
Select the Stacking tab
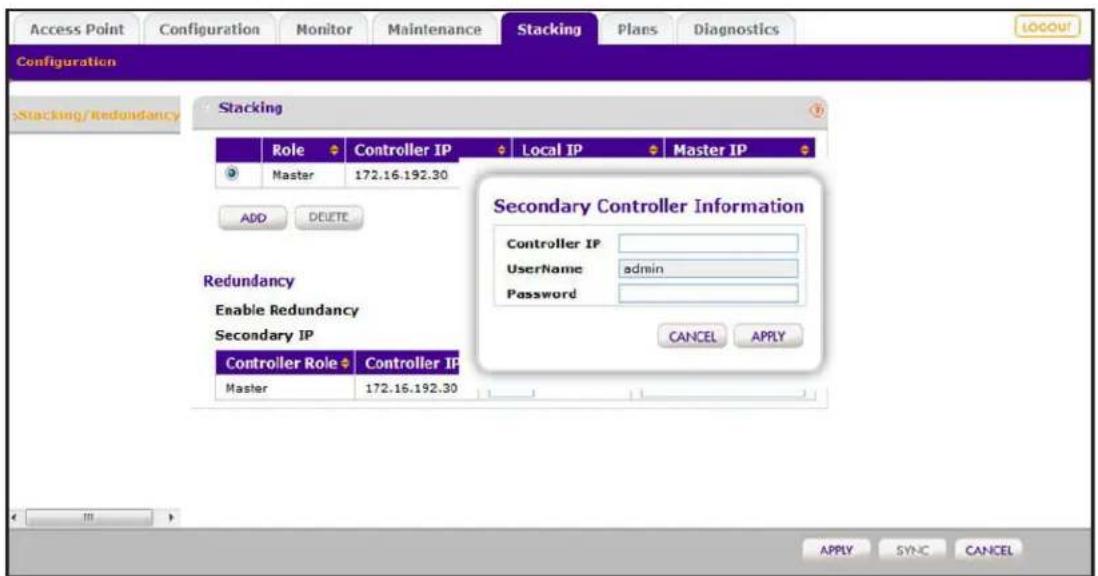549,29
